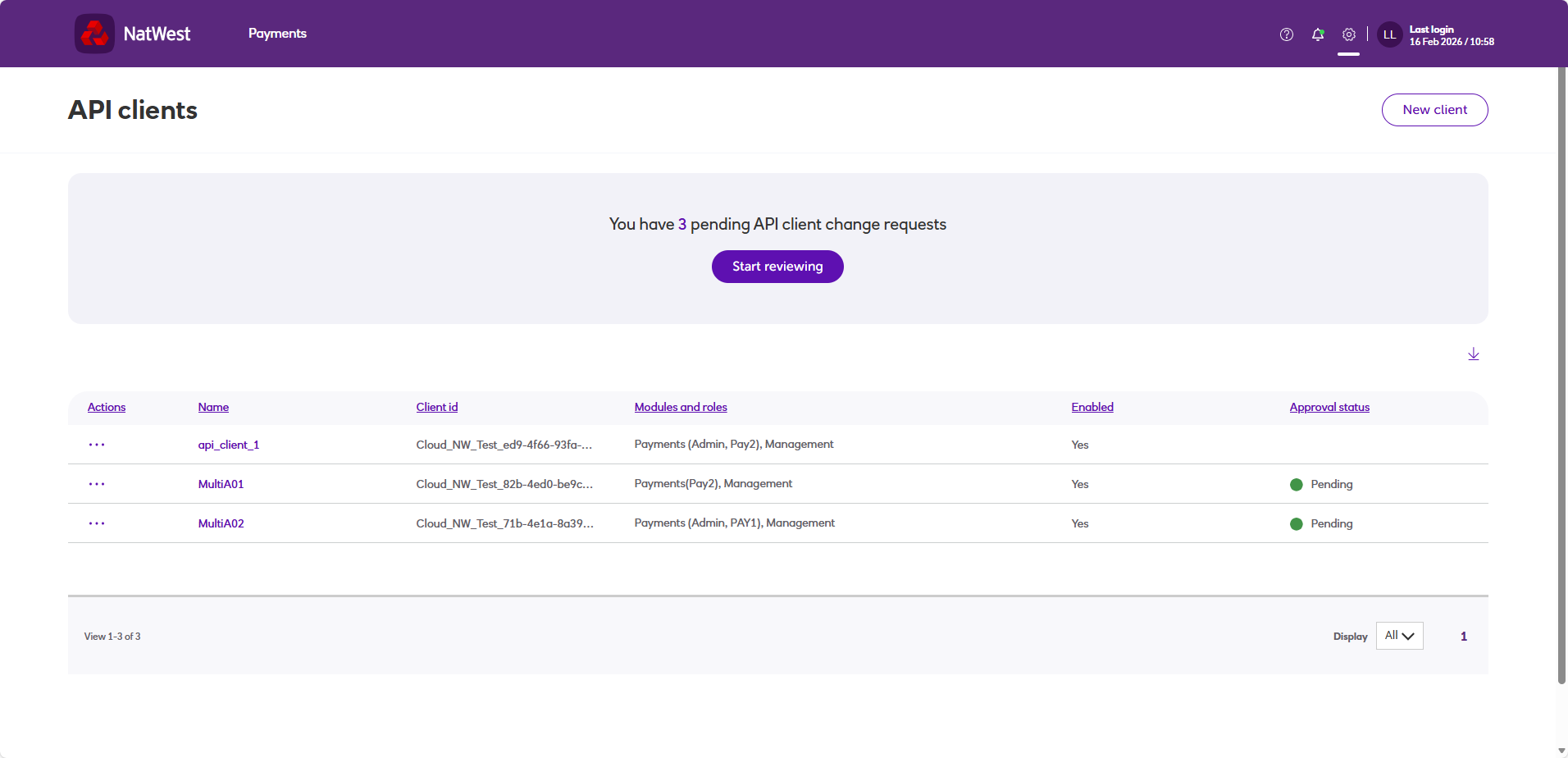
Task: Sort by Approval status header
Action: point(1329,408)
